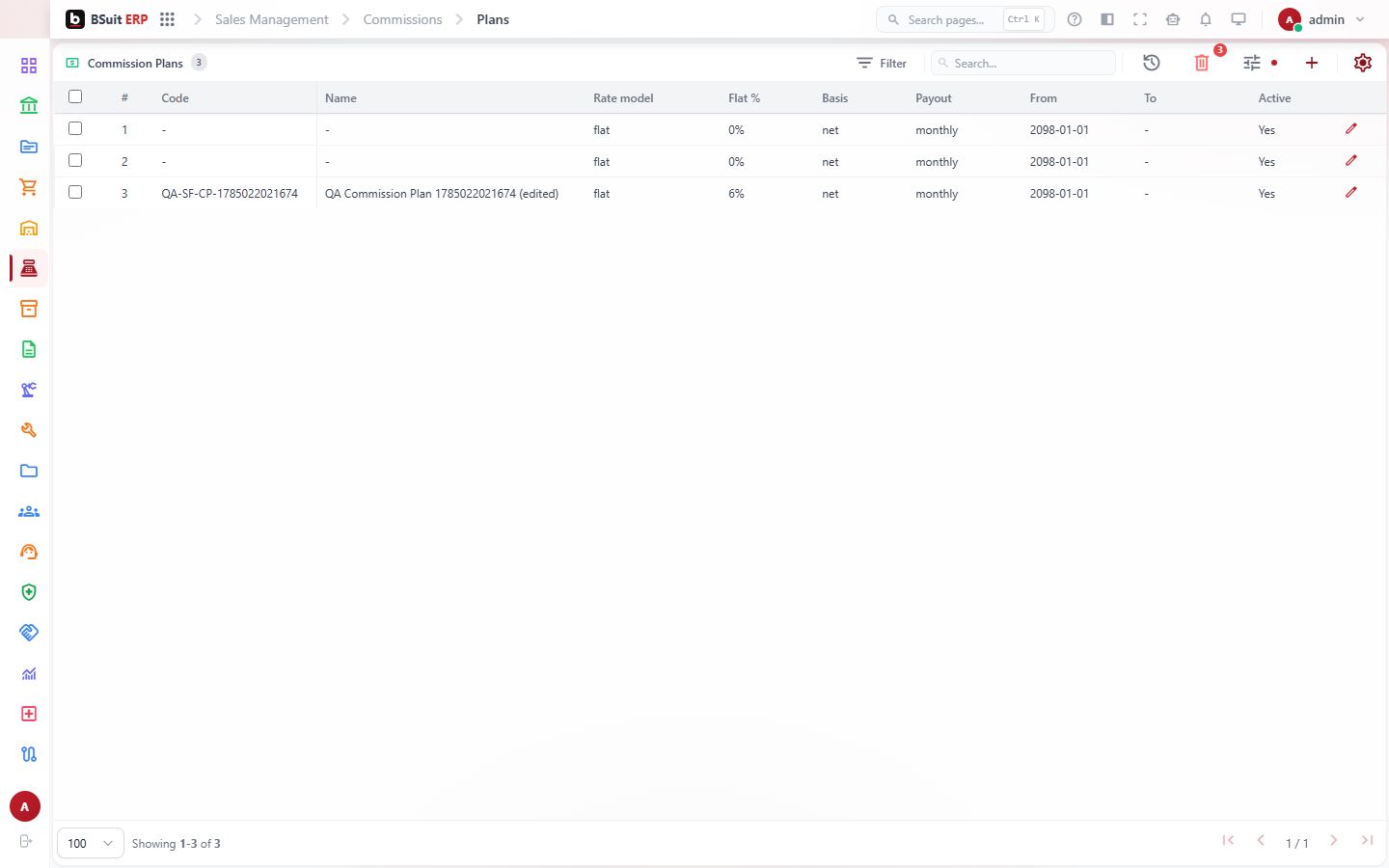Tick the checkbox for row 2

point(75,160)
